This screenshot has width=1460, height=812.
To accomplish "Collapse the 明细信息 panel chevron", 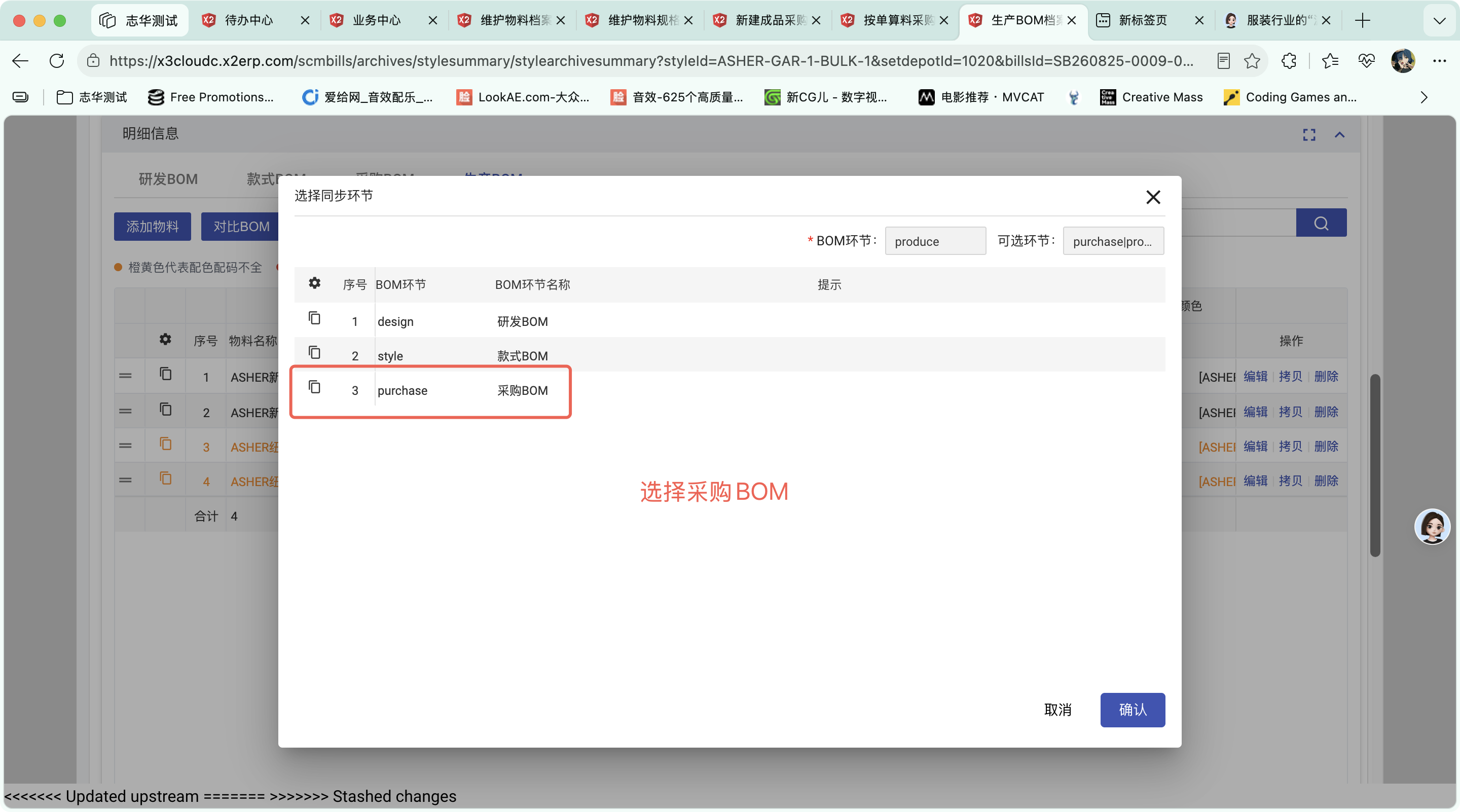I will (x=1340, y=135).
